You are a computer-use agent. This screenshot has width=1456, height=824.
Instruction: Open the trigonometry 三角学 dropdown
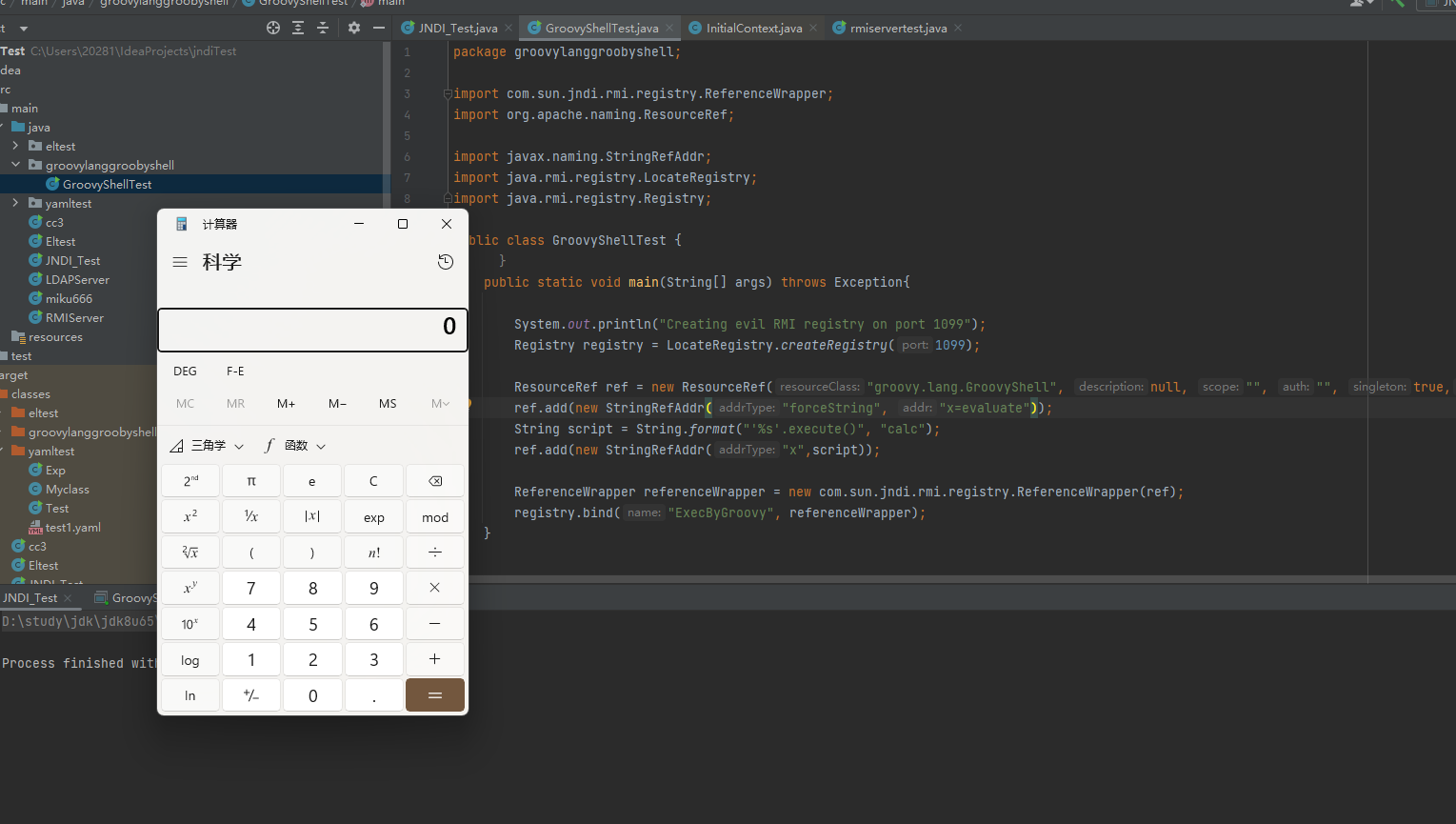point(207,446)
